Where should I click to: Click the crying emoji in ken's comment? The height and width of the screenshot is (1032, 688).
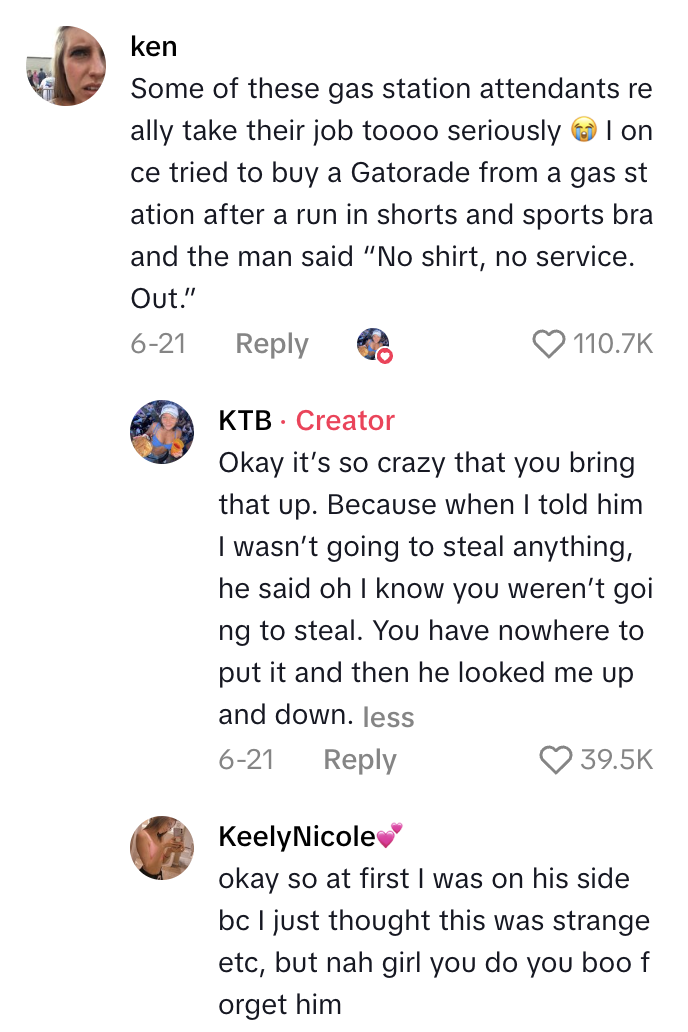(583, 131)
